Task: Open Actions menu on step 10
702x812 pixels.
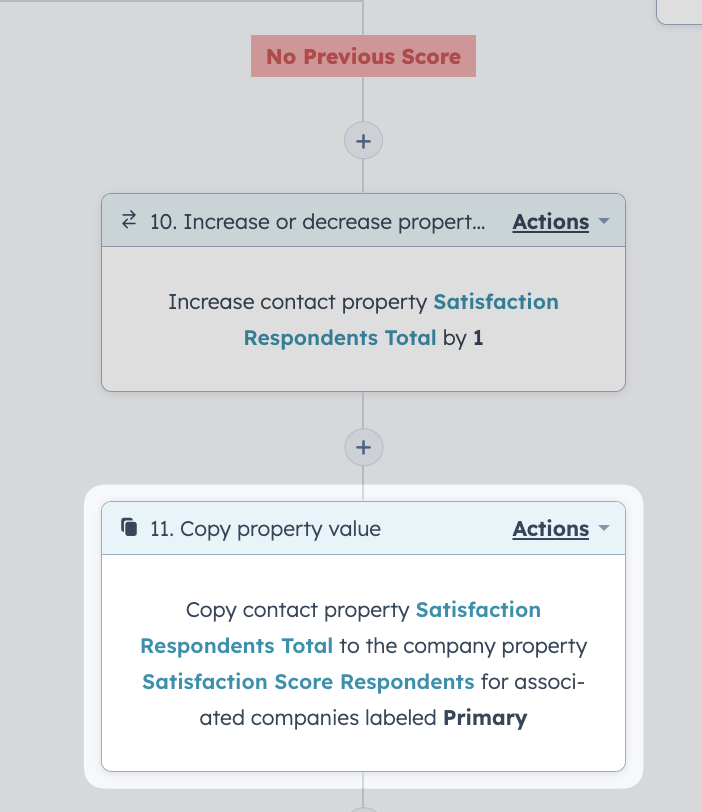Action: tap(551, 222)
